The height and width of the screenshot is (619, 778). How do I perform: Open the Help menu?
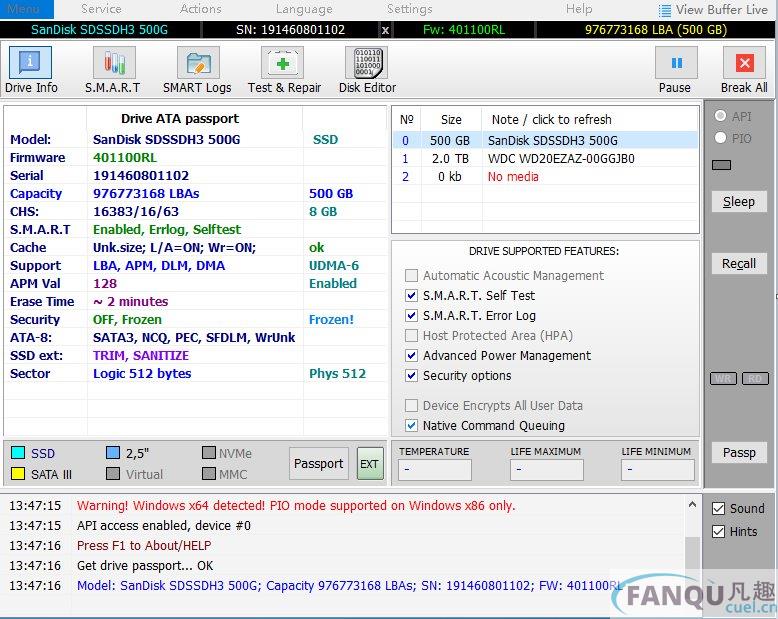[579, 9]
